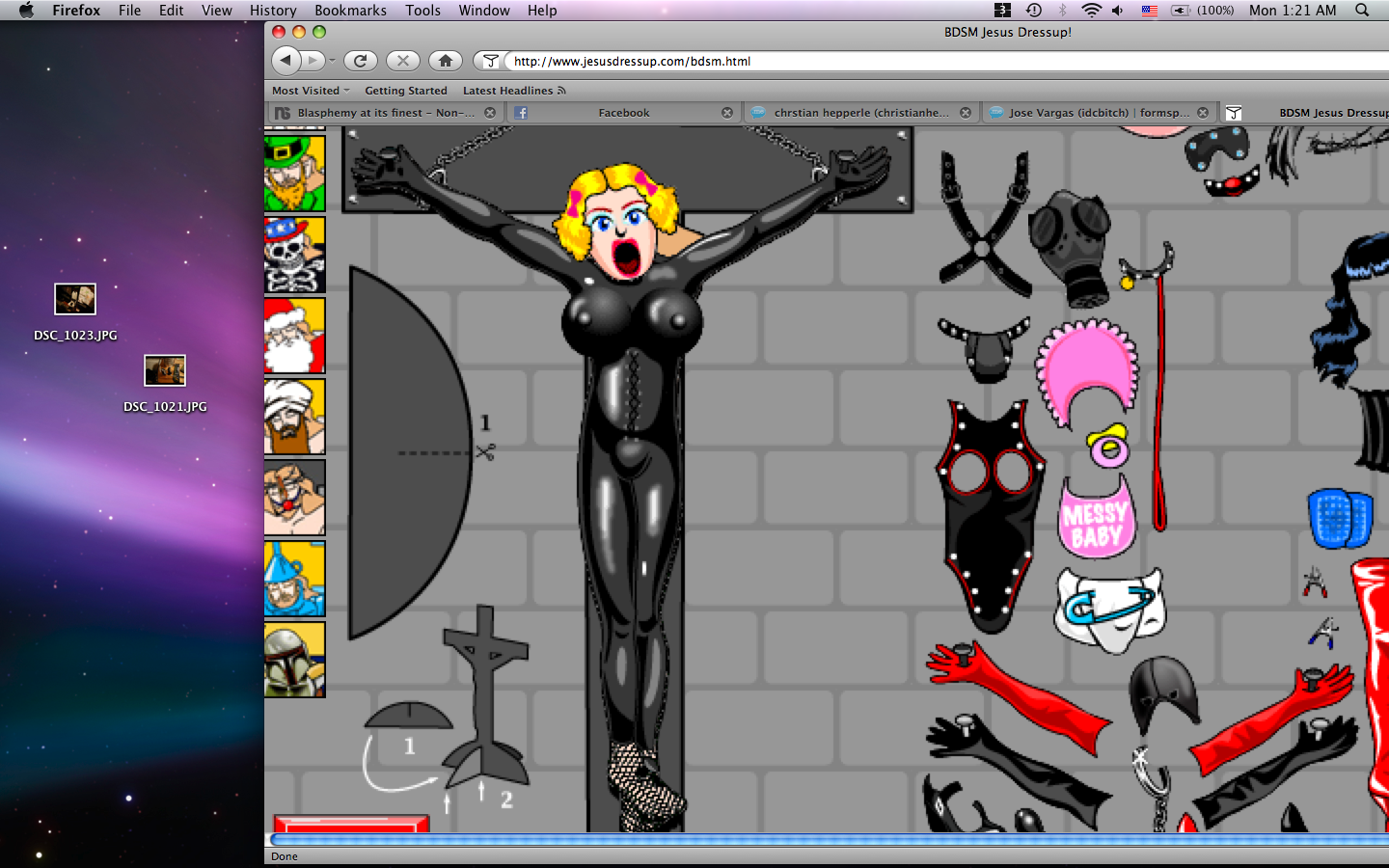Open the Getting Started bookmark

point(405,91)
